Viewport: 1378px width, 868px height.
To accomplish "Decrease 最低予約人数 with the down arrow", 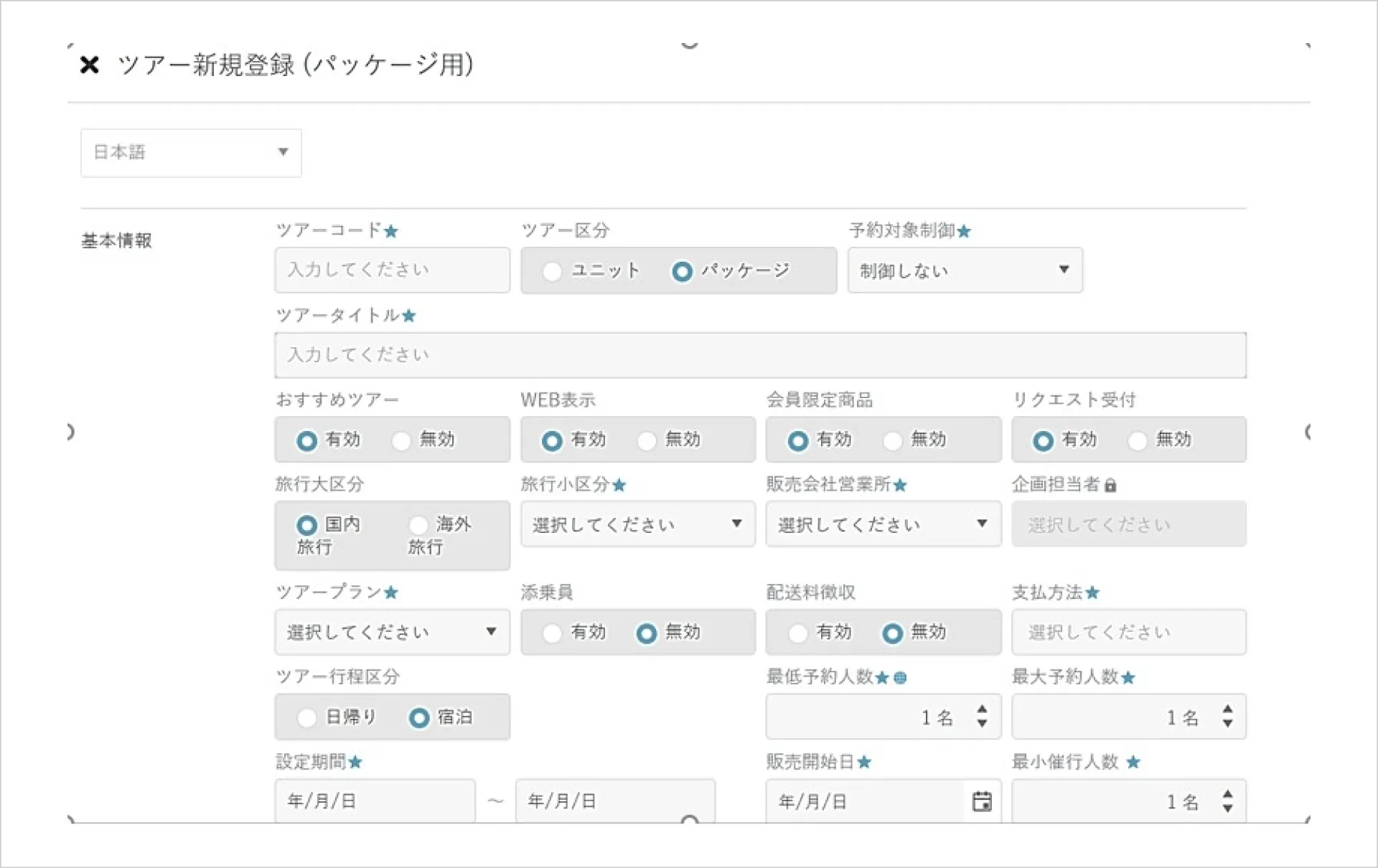I will [982, 724].
